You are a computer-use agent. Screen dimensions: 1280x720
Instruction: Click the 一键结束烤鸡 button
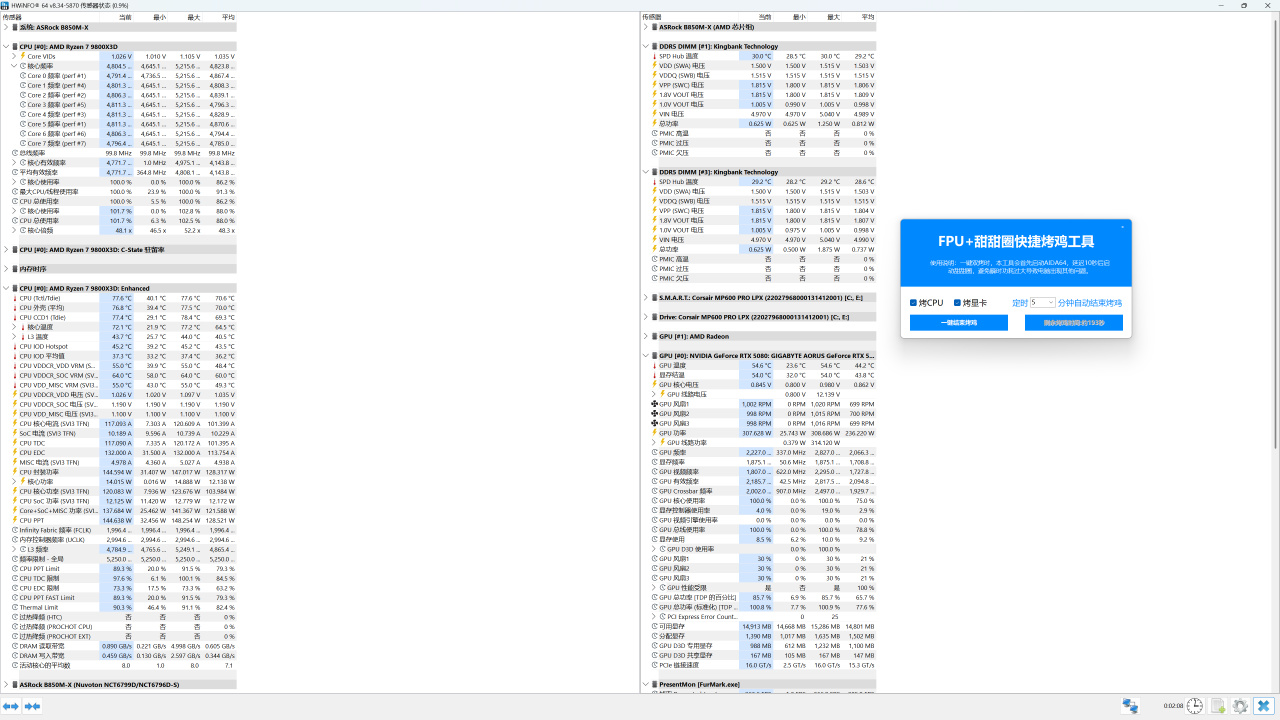pos(958,323)
